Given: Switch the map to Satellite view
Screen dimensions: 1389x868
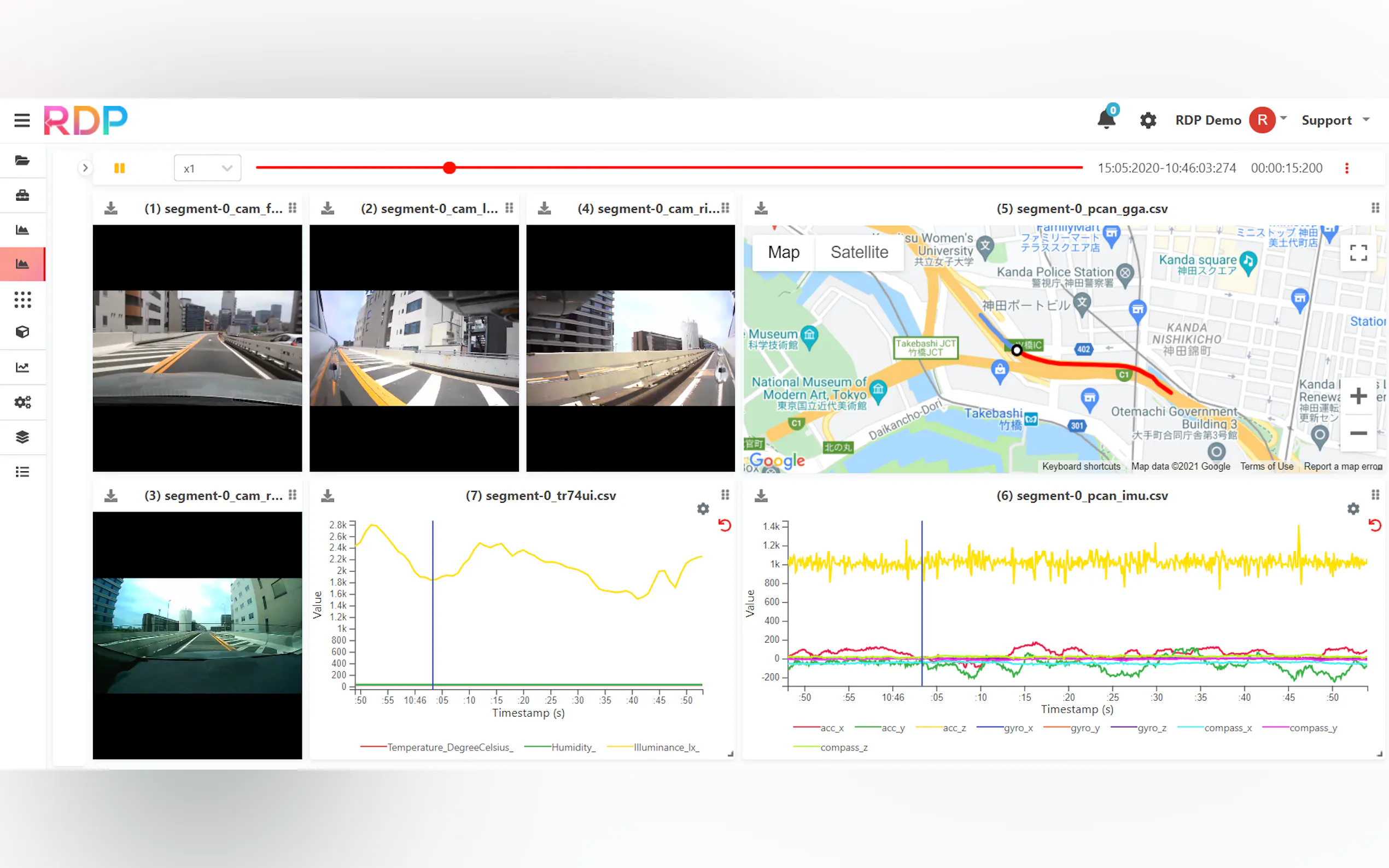Looking at the screenshot, I should coord(859,252).
